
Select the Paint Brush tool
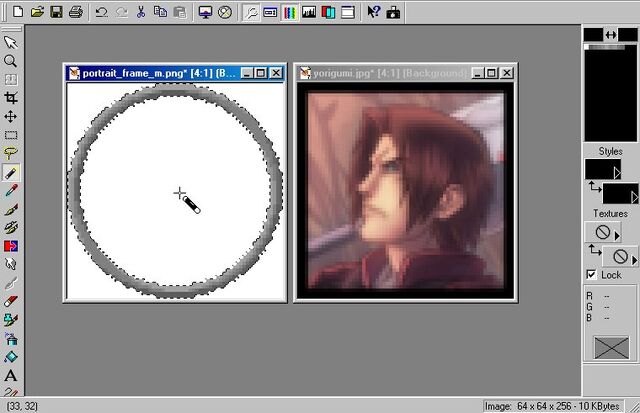click(x=11, y=209)
